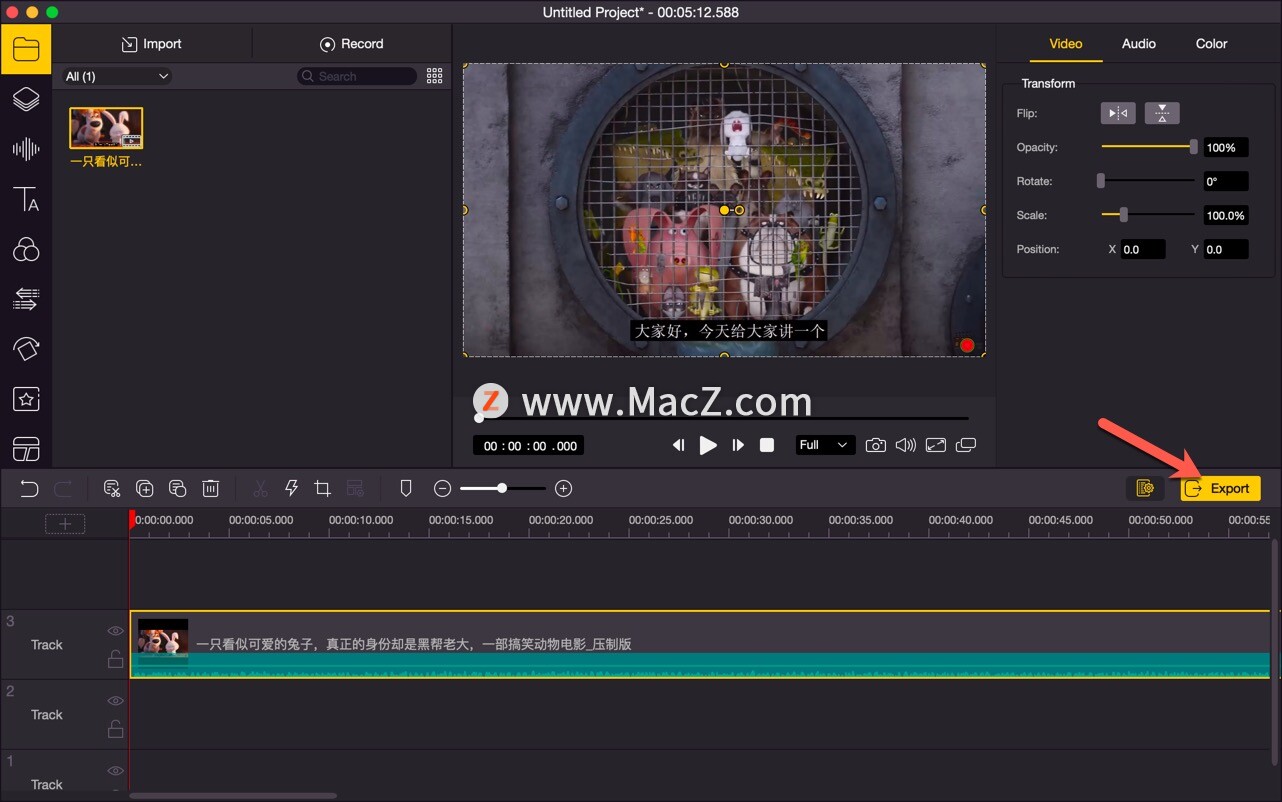
Task: Open the Transitions panel in sidebar
Action: point(26,298)
